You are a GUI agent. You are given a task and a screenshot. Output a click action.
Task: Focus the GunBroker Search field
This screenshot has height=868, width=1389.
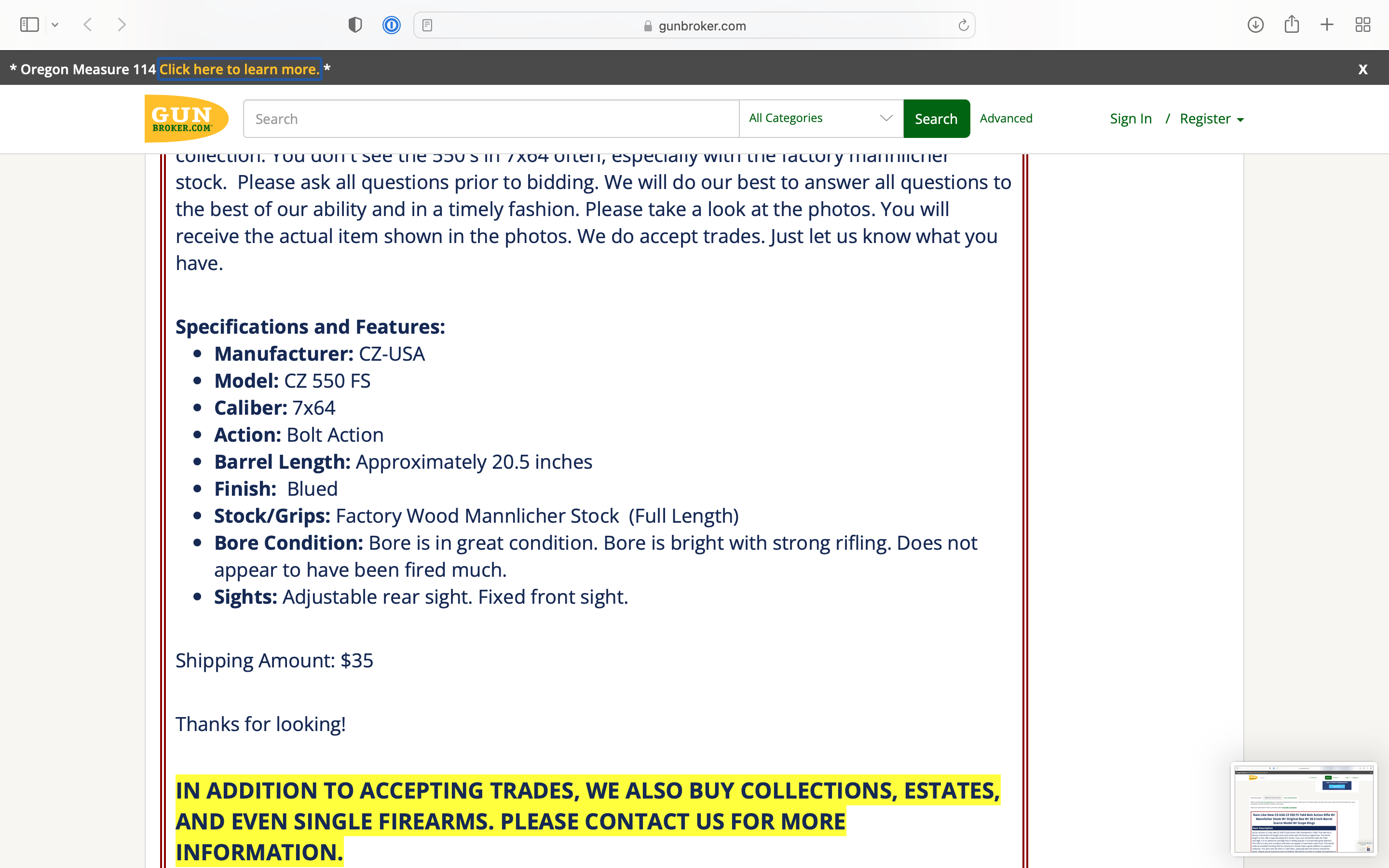[491, 119]
